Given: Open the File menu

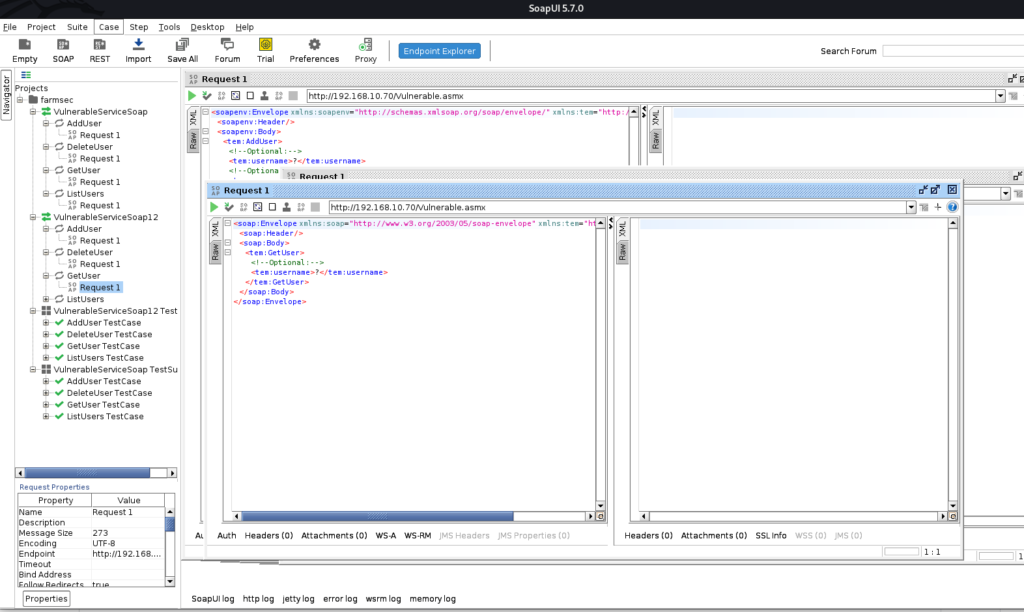Looking at the screenshot, I should pos(10,27).
